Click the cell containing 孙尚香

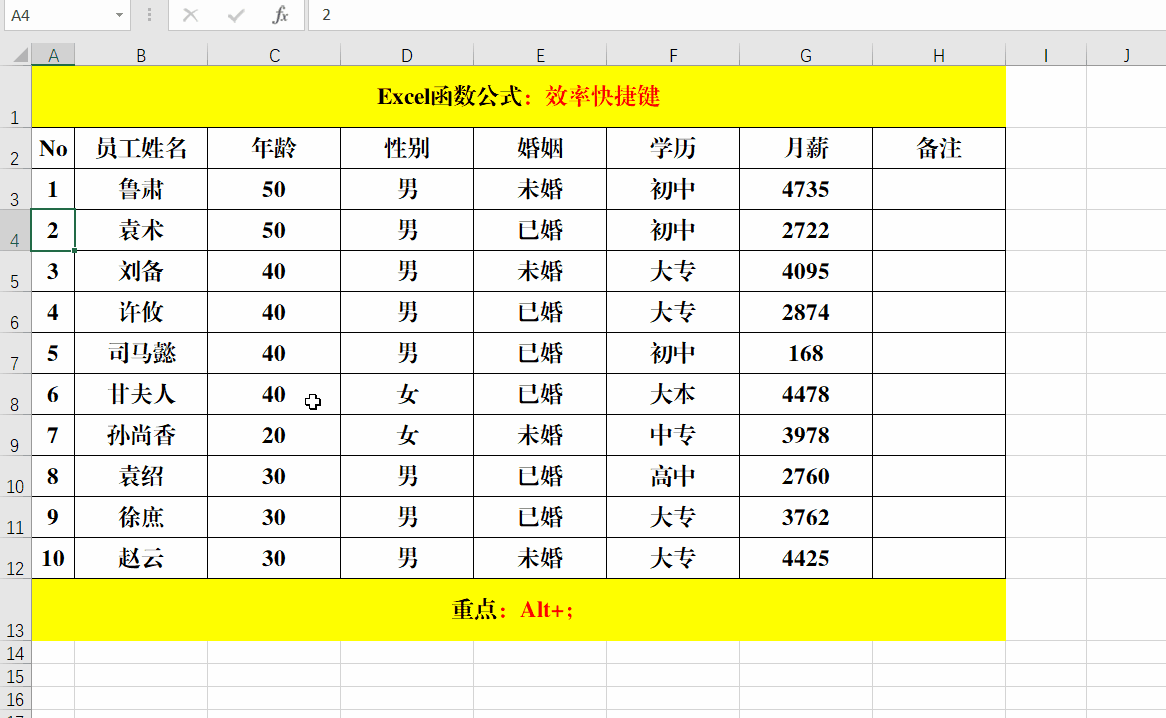[140, 434]
